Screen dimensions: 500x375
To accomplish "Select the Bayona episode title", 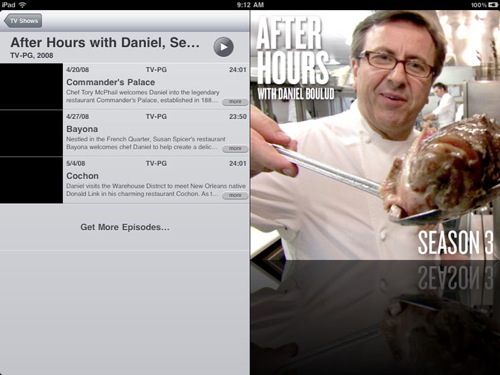I will [x=82, y=129].
